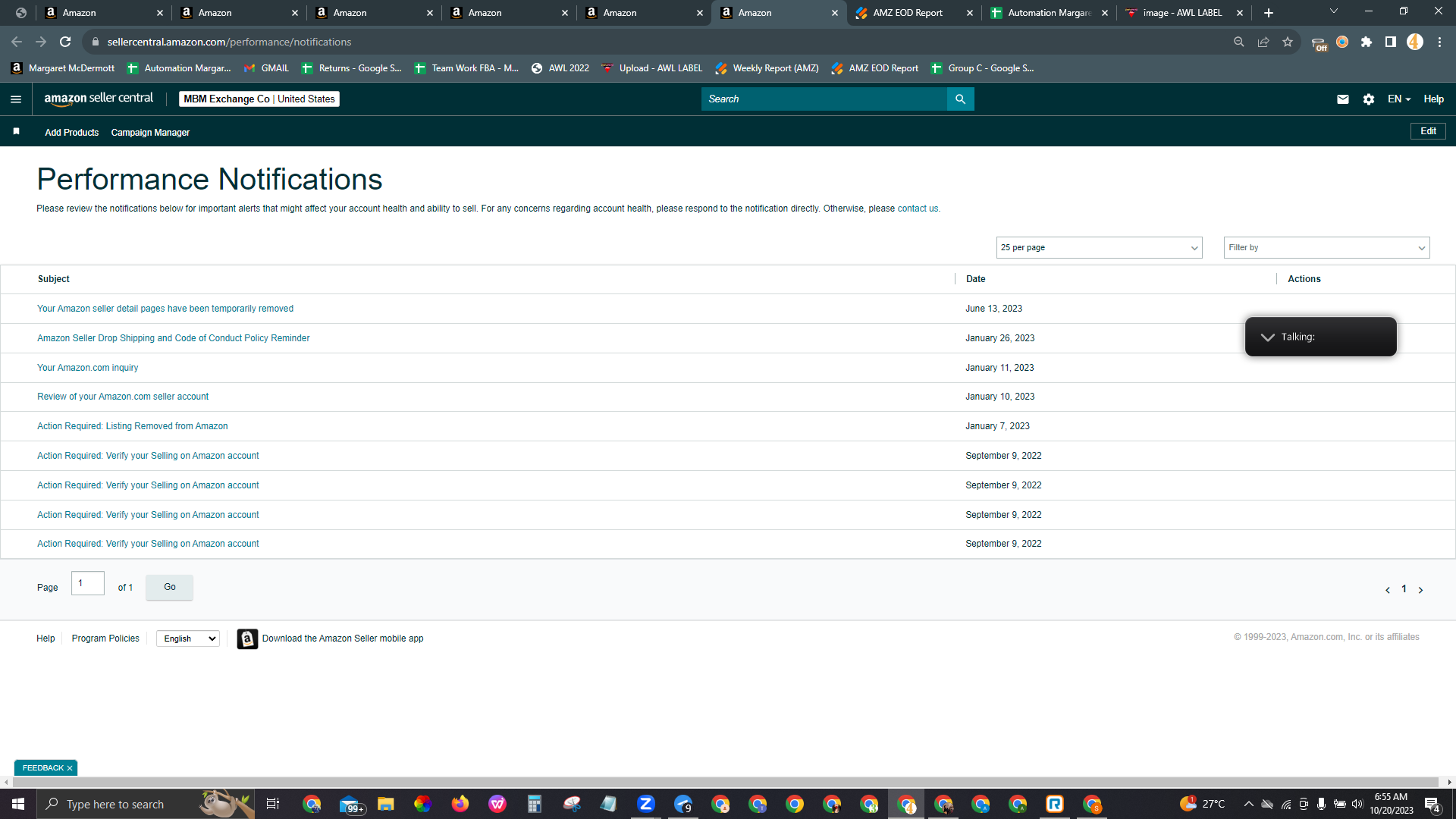This screenshot has width=1456, height=819.
Task: Open 'Review of your Amazon.com seller account'
Action: click(x=123, y=397)
